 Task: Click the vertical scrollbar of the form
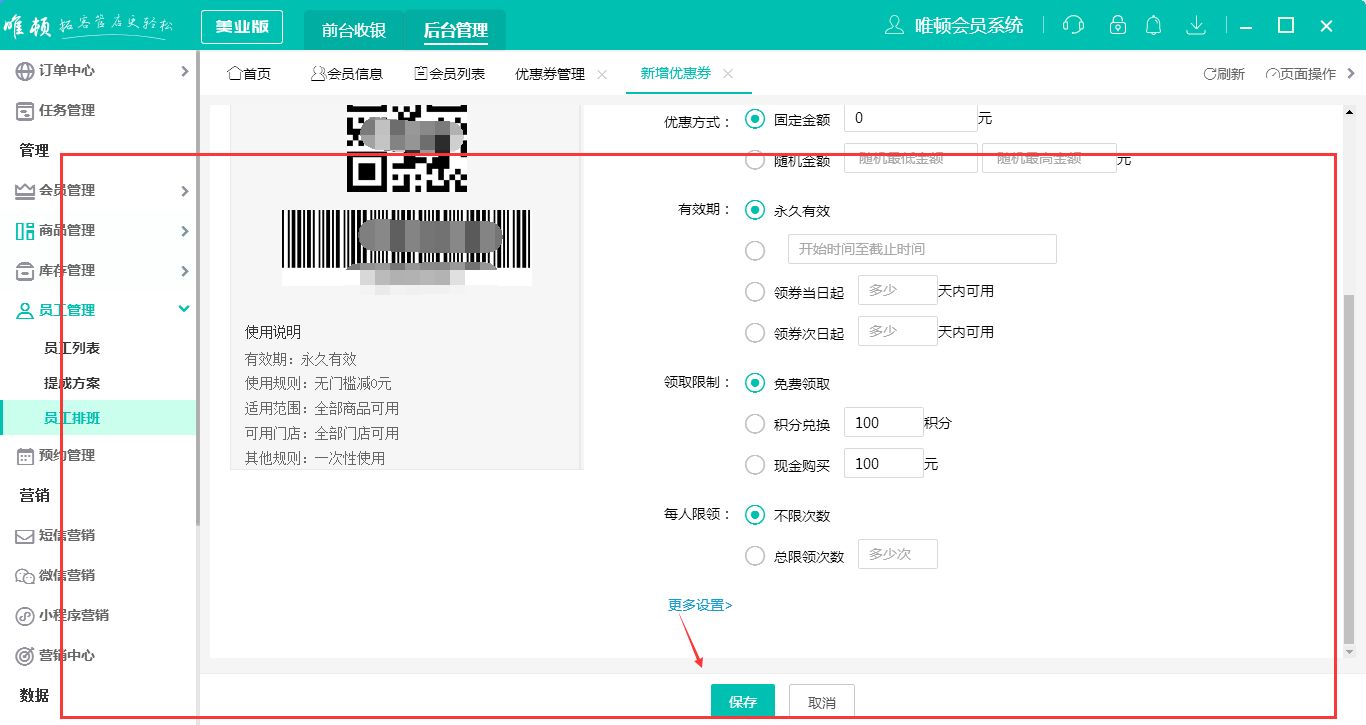click(1349, 470)
